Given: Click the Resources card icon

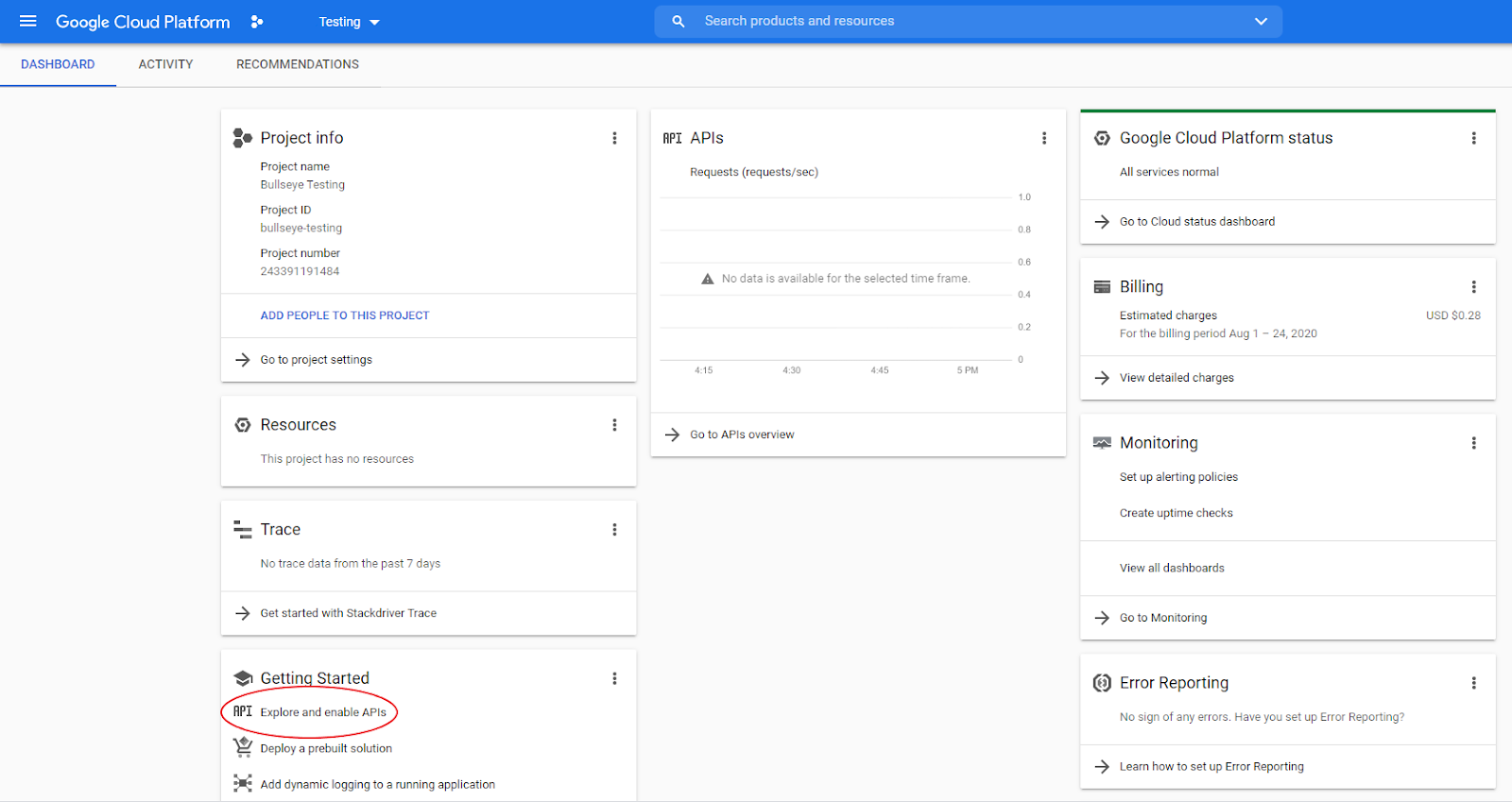Looking at the screenshot, I should click(243, 425).
